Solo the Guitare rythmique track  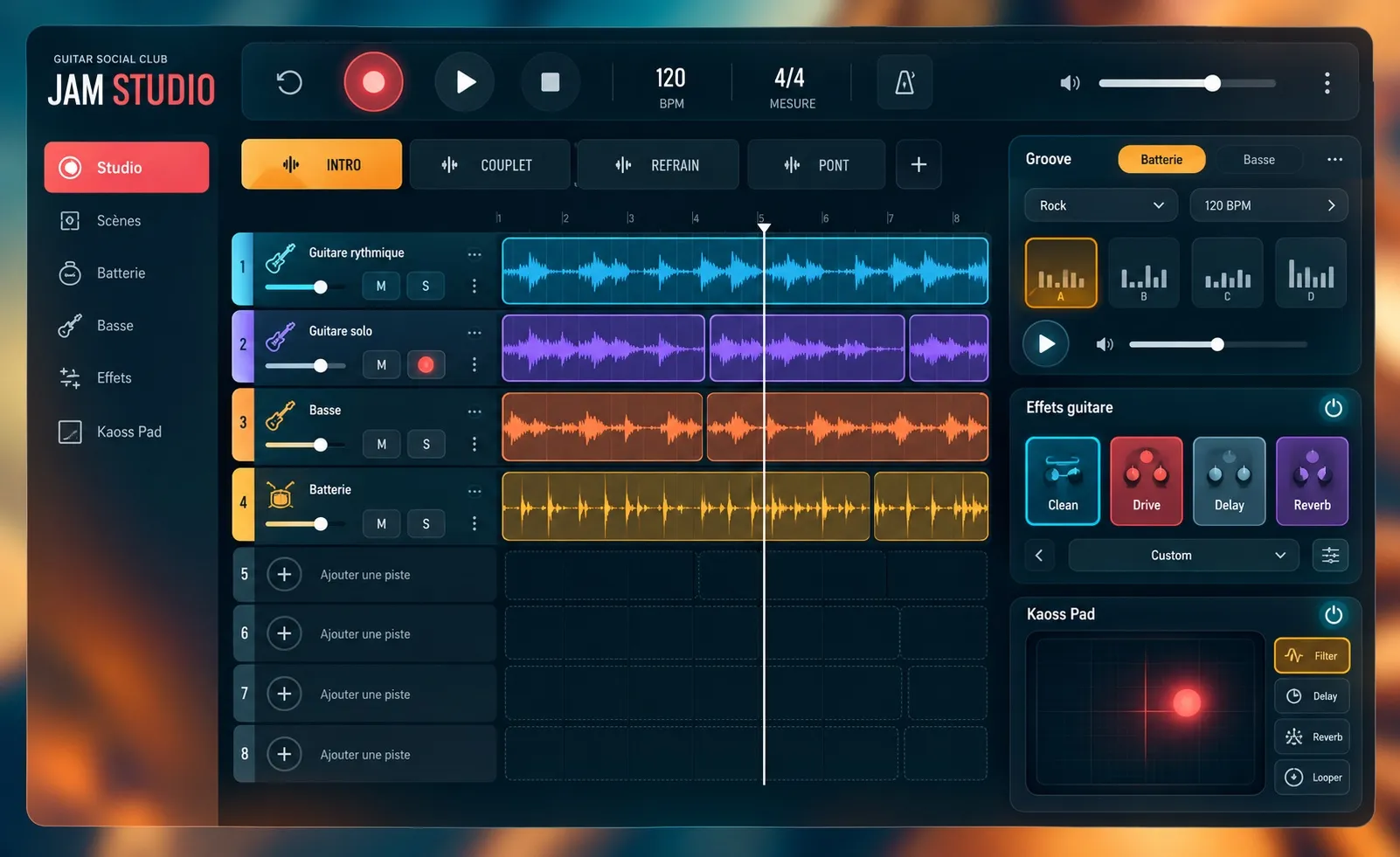(x=426, y=286)
